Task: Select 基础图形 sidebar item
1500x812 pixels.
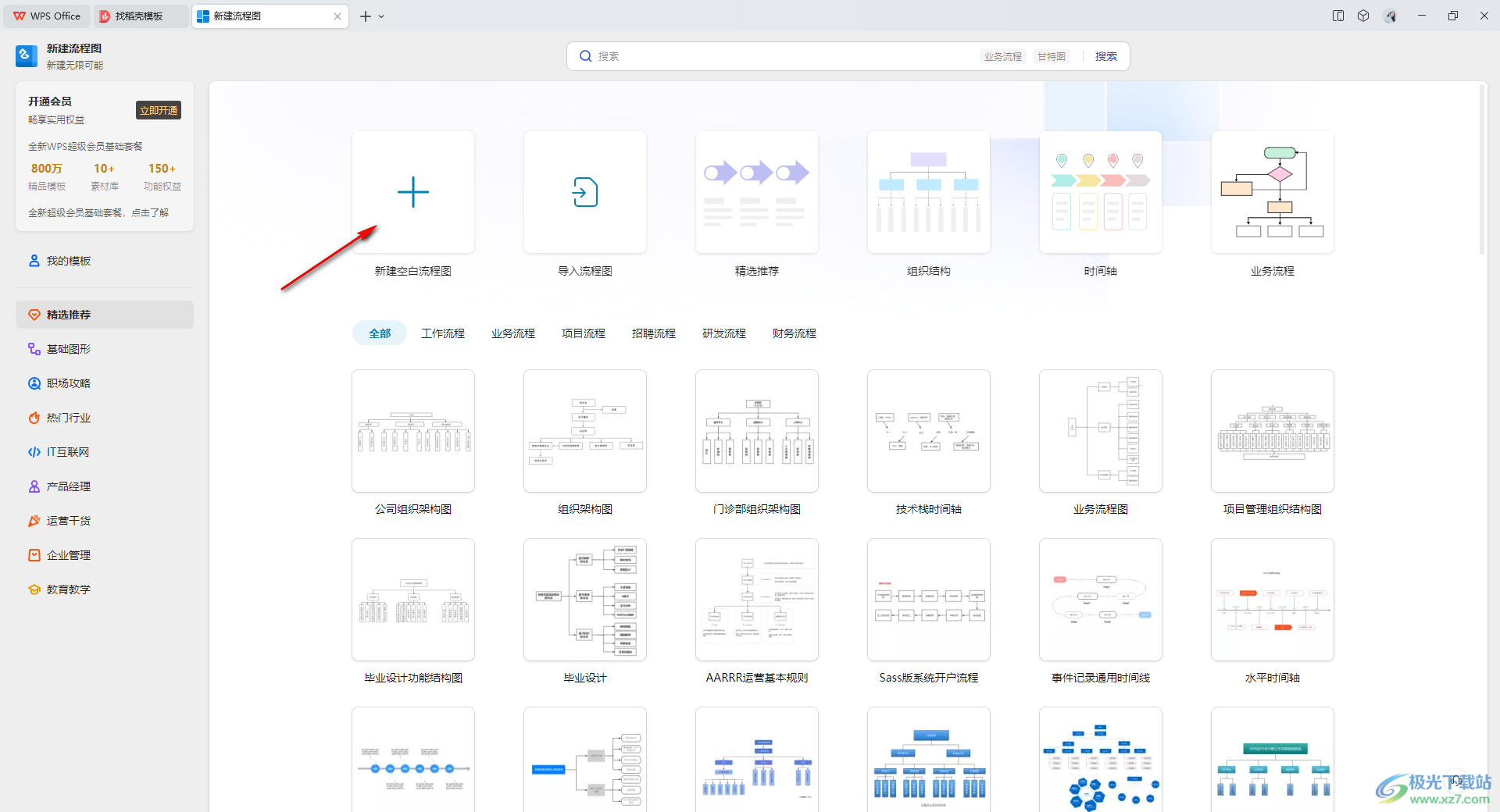Action: click(105, 349)
